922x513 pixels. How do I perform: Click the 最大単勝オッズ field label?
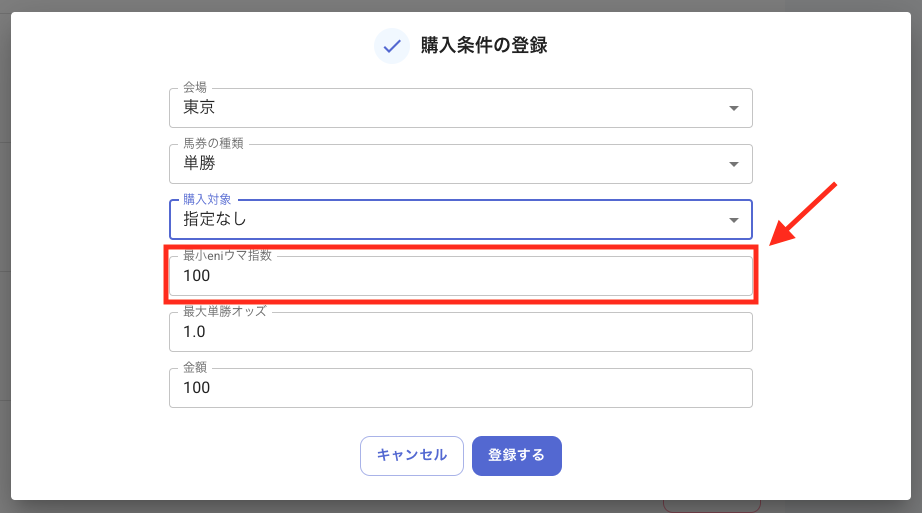(x=224, y=312)
